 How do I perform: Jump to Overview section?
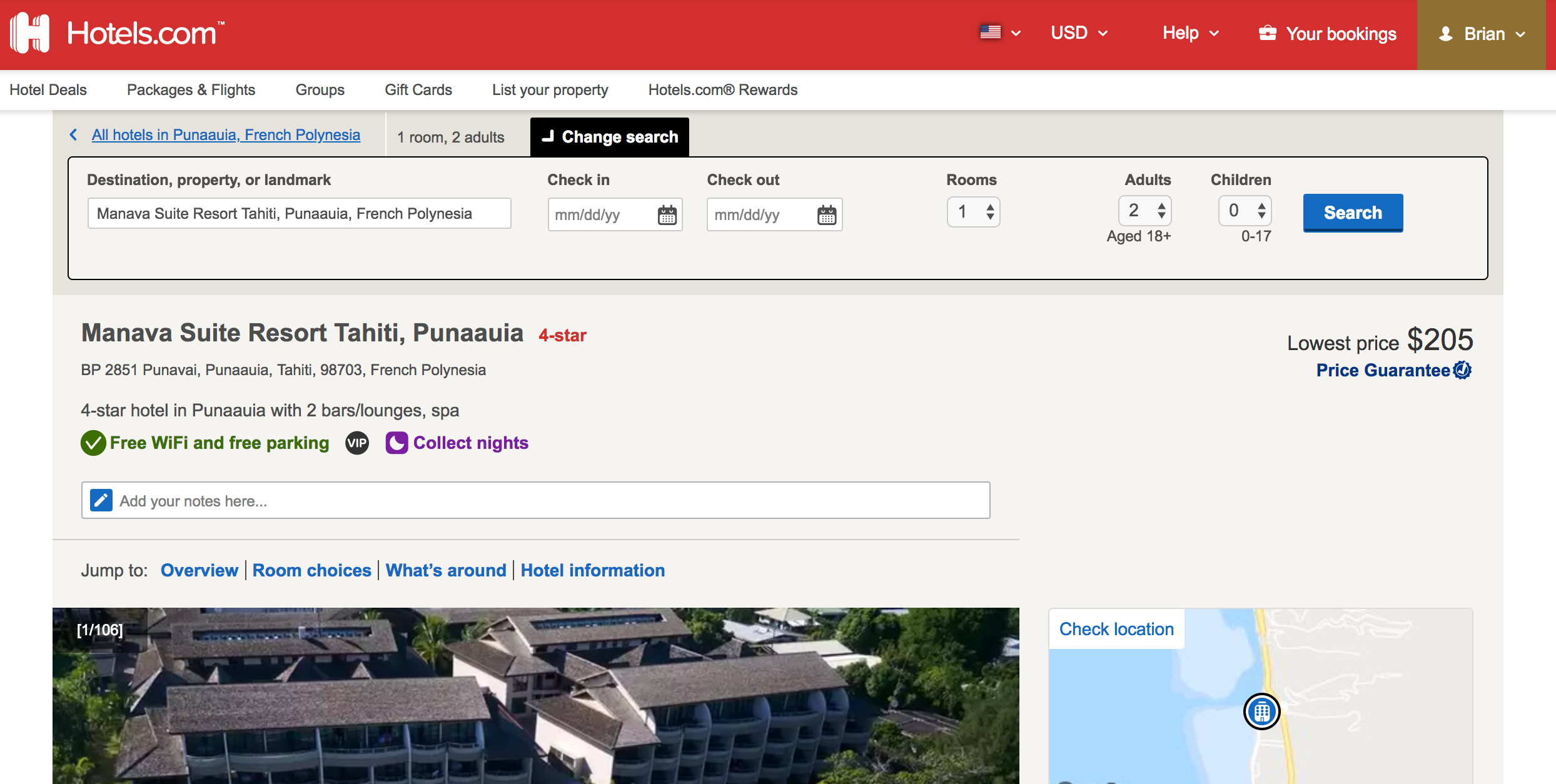click(x=200, y=570)
